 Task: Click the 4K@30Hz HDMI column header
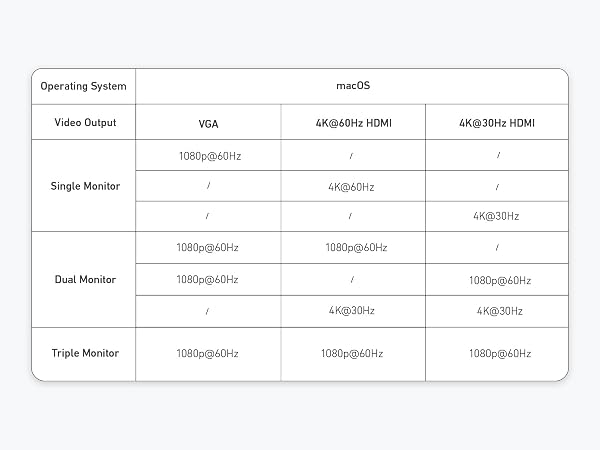coord(497,122)
